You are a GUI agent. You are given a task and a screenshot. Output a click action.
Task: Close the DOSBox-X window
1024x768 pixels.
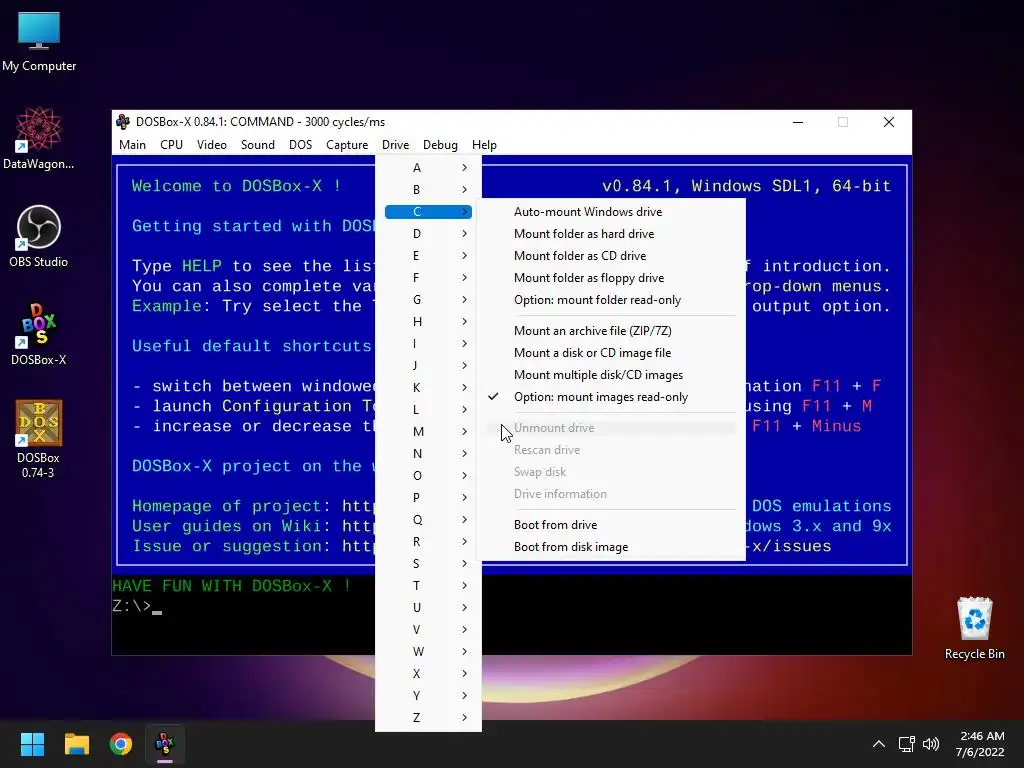[x=889, y=122]
